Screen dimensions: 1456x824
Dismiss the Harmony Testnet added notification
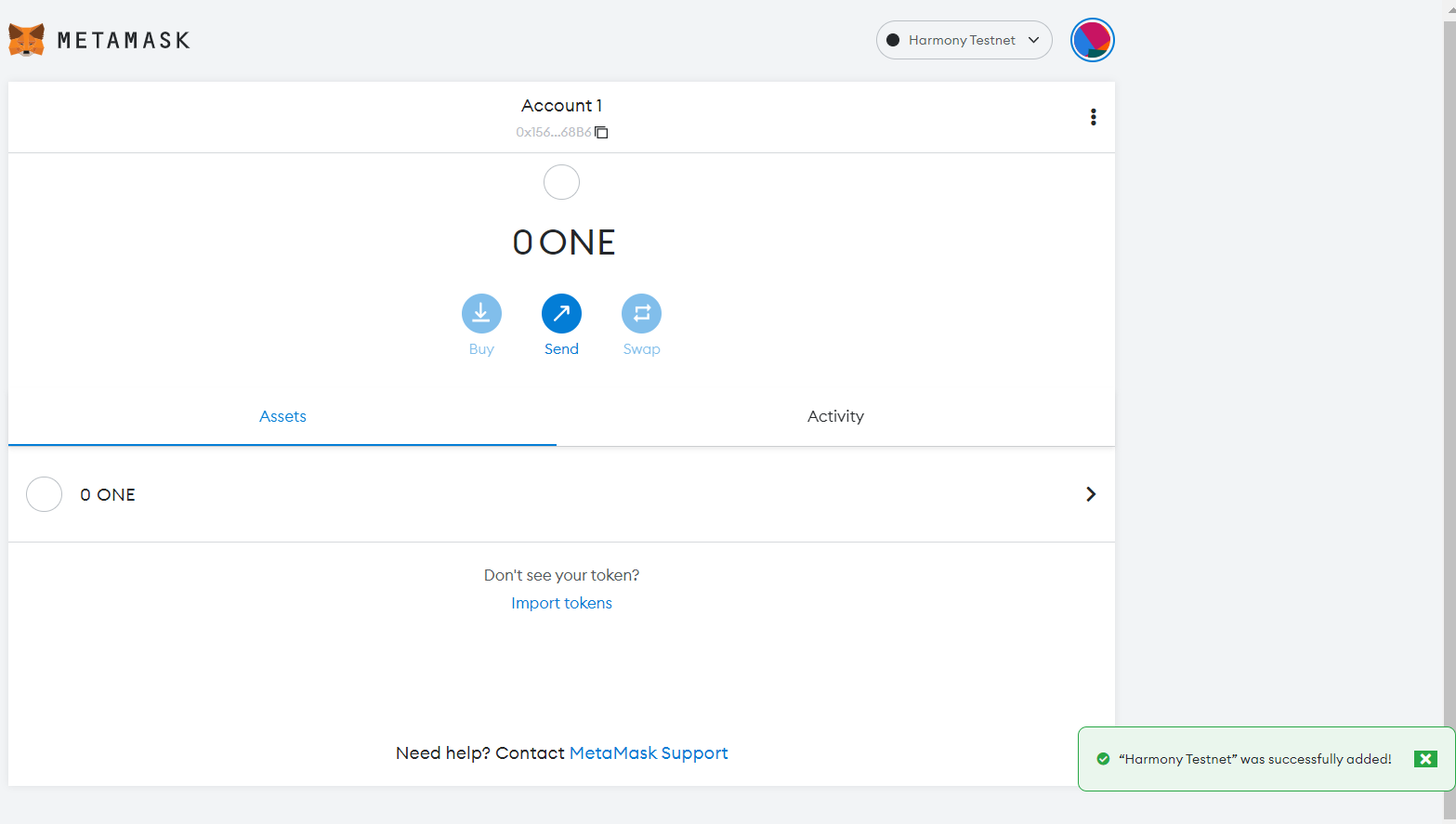pos(1425,759)
